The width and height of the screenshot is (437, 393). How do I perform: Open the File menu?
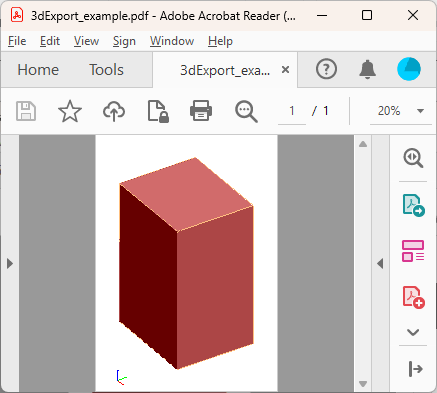point(17,41)
